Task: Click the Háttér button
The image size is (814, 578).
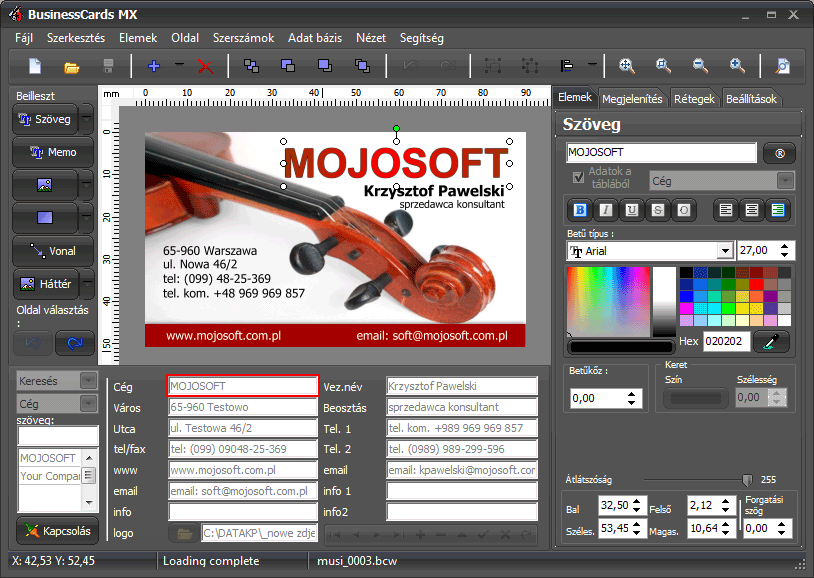Action: point(46,284)
